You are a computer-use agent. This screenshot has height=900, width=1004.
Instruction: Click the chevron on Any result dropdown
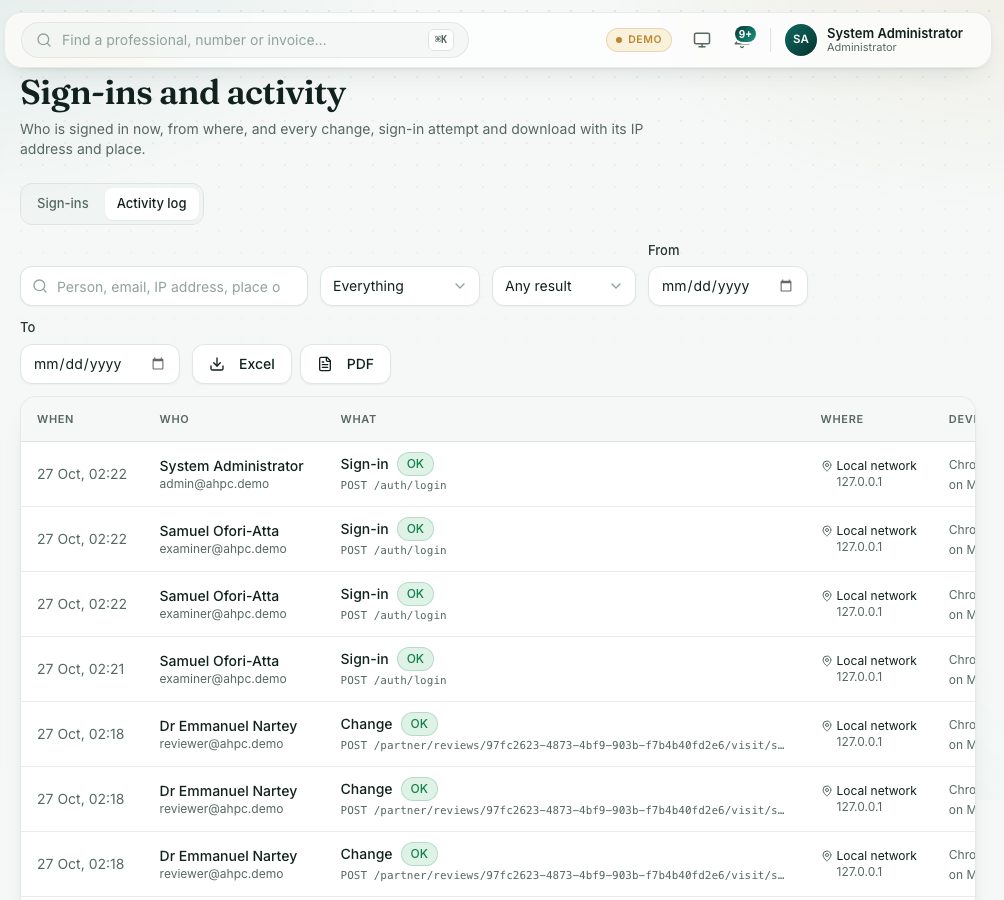(616, 286)
